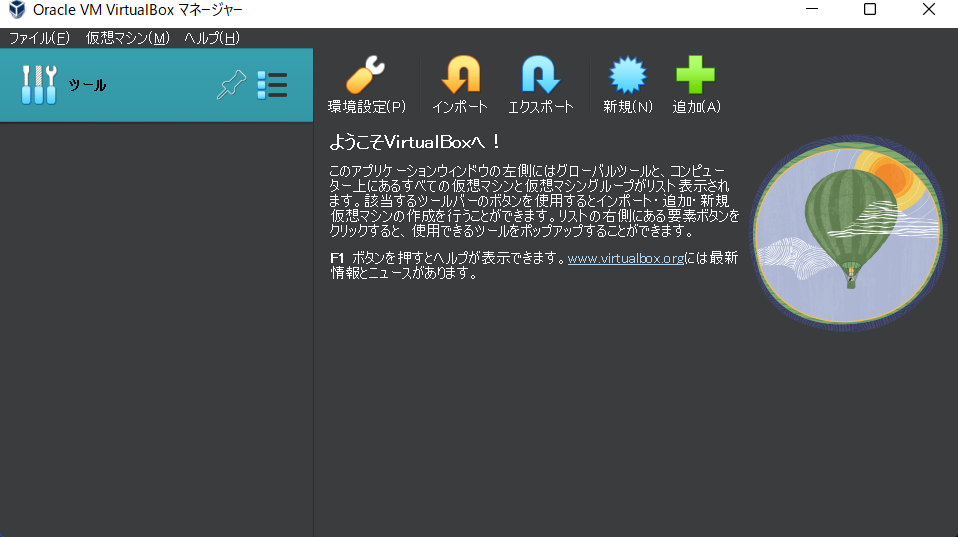Viewport: 958px width, 537px height.
Task: Follow the www.virtualbox.org link
Action: click(626, 258)
